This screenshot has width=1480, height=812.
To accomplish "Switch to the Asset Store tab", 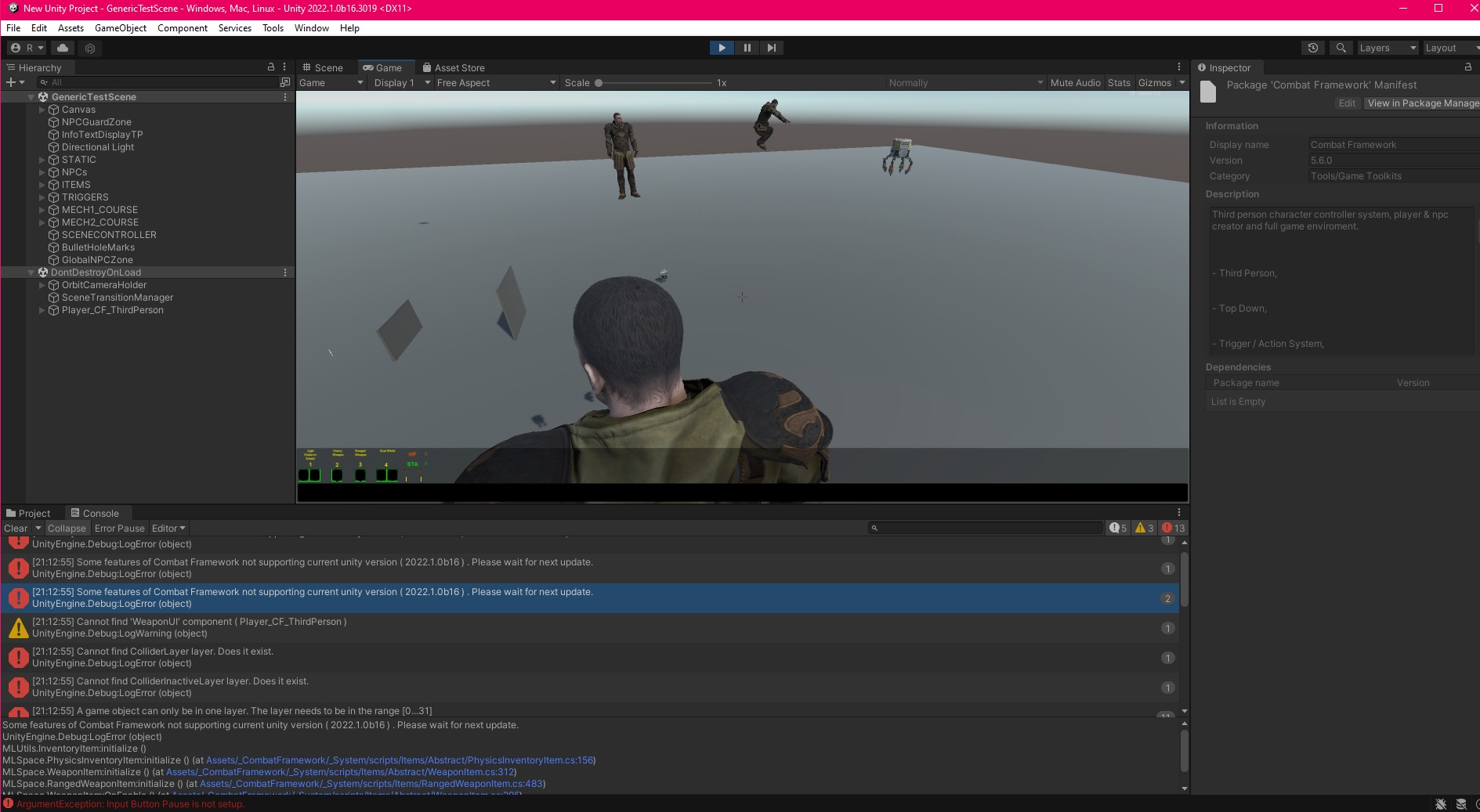I will point(454,67).
